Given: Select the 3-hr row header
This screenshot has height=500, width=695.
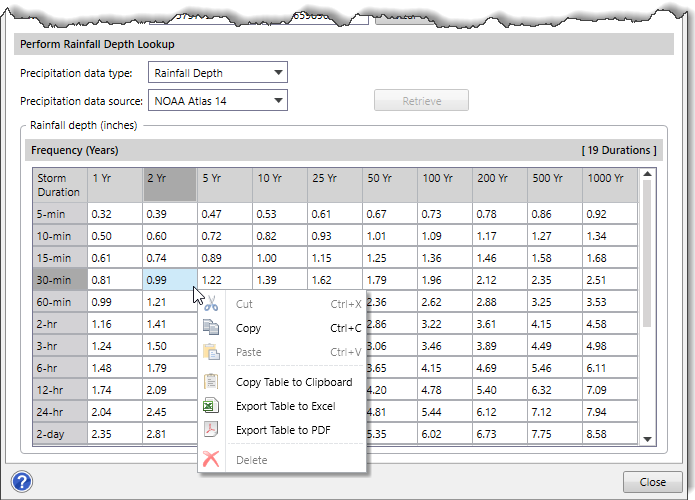Looking at the screenshot, I should [x=60, y=346].
